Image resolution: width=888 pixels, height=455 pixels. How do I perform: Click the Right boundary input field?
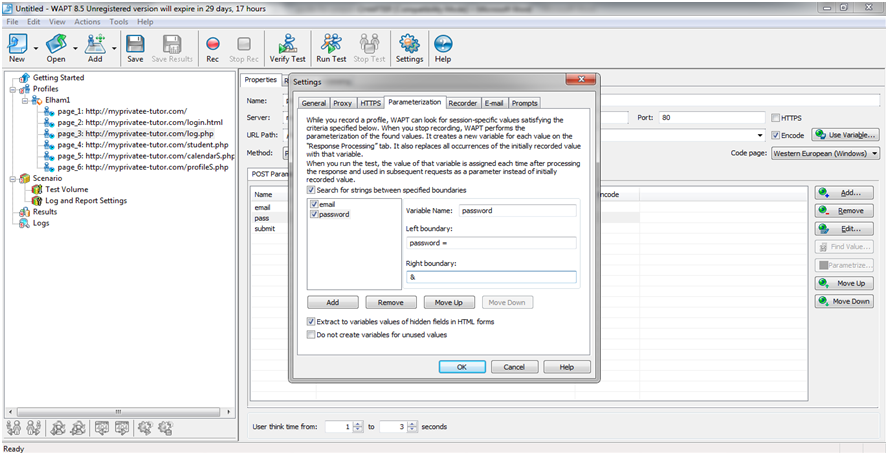point(491,277)
